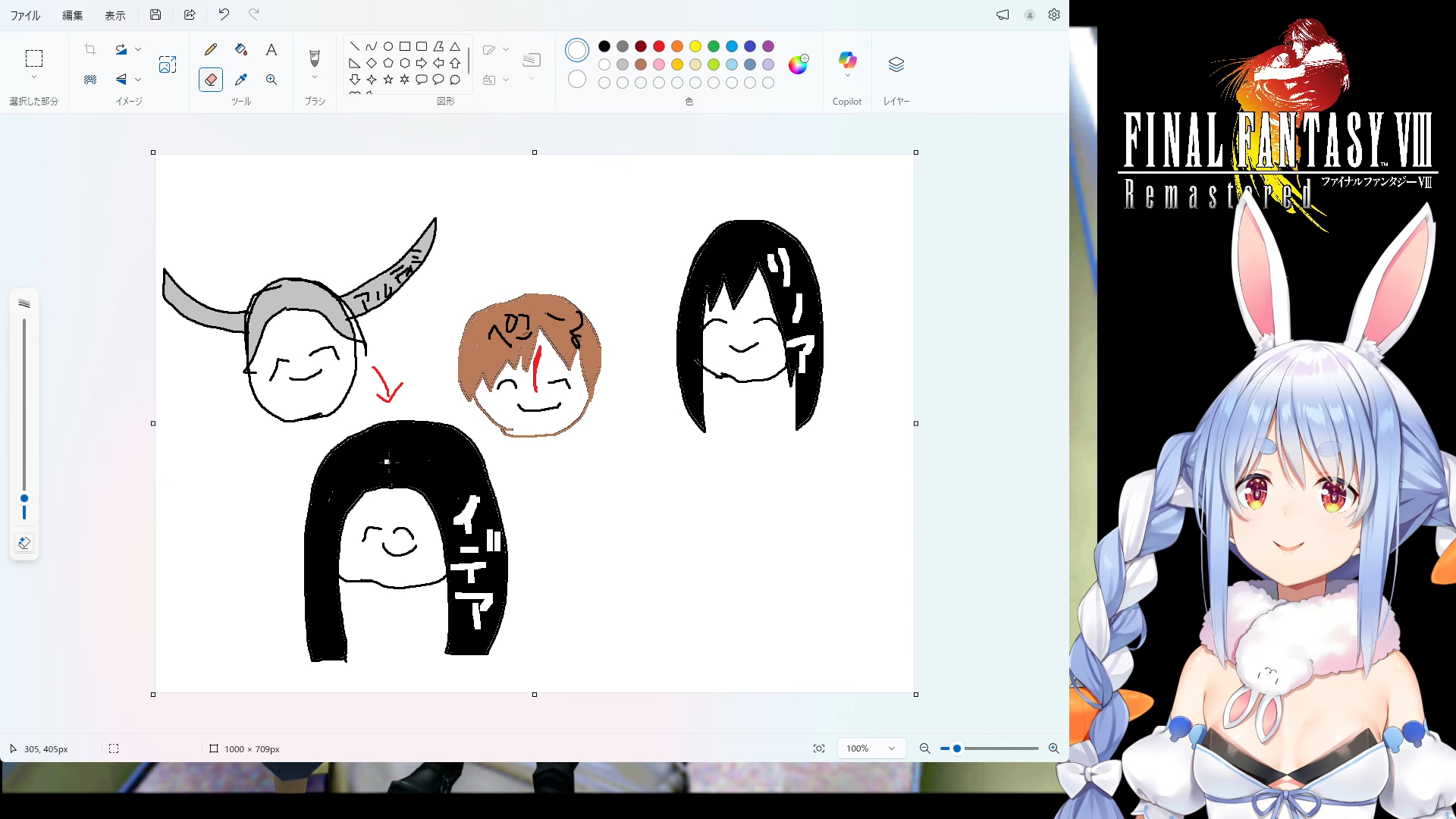
Task: Open the 表示 menu
Action: click(x=115, y=15)
